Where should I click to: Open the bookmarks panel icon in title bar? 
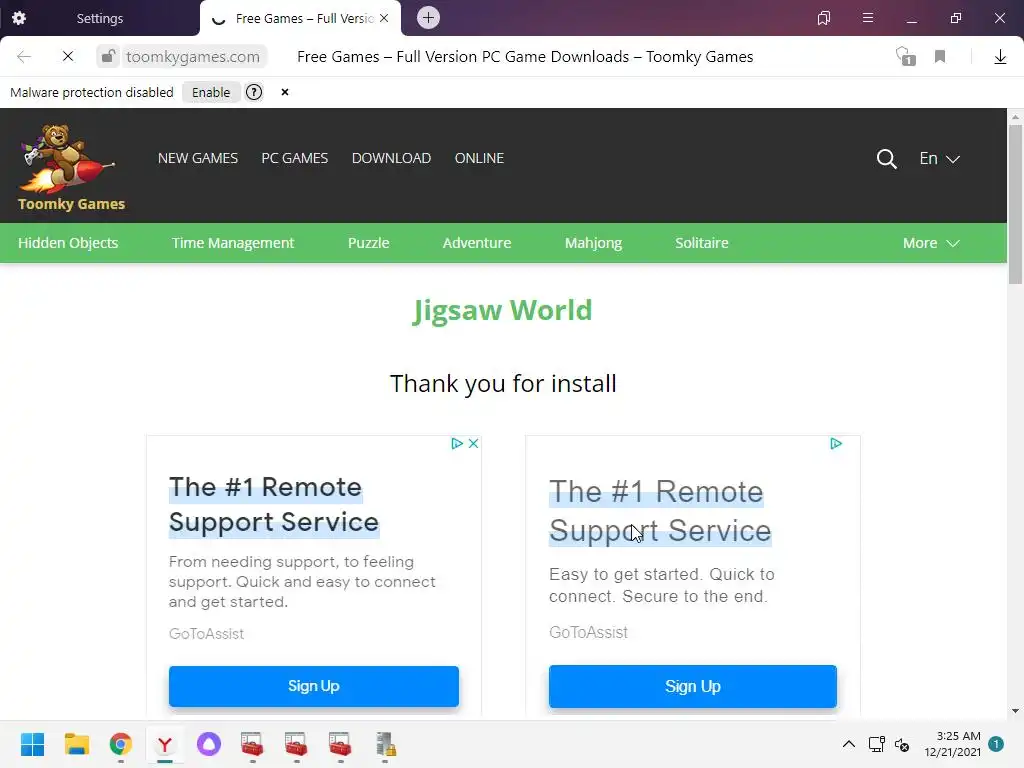[824, 18]
